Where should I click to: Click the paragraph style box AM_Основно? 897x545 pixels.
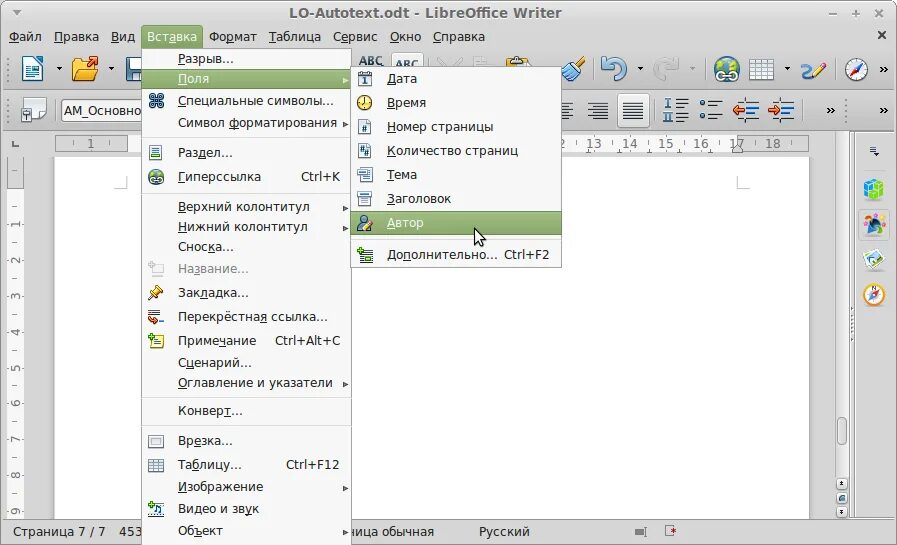point(101,110)
